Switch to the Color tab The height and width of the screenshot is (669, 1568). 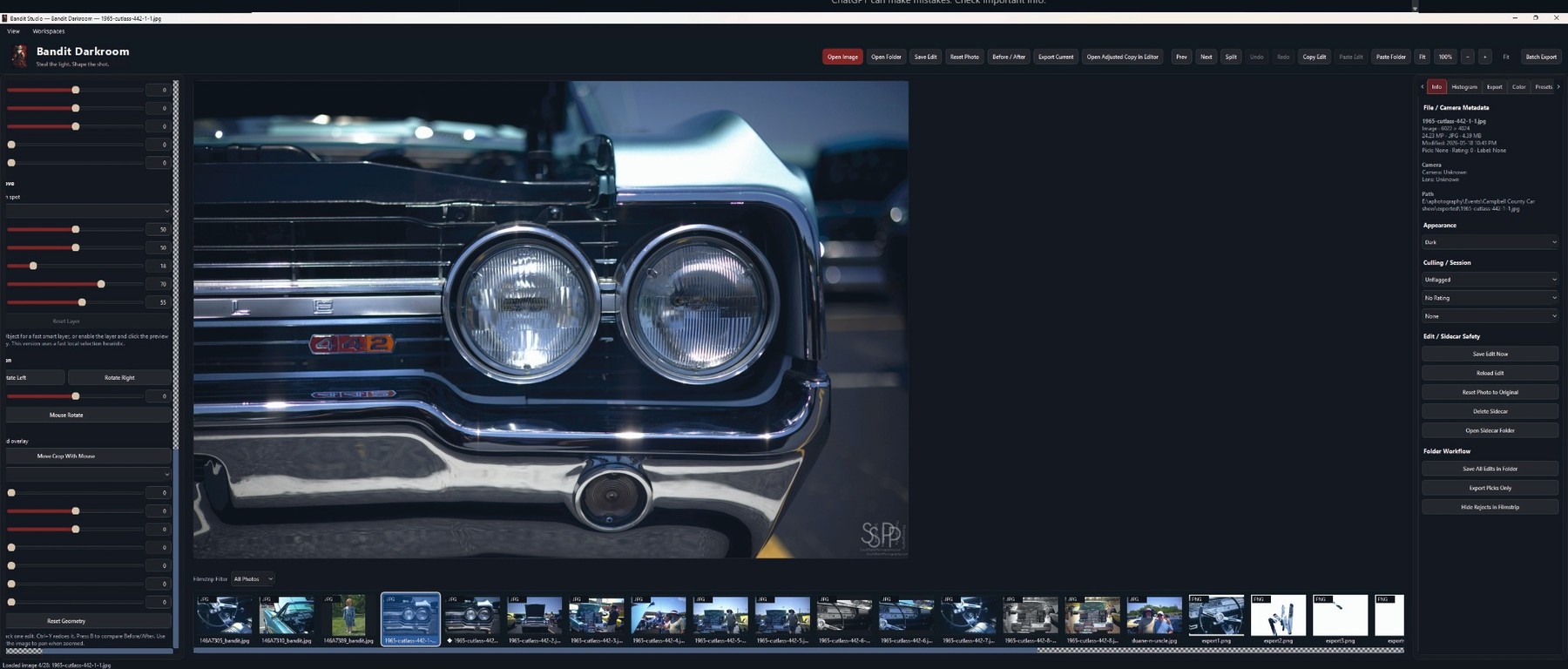[1519, 87]
